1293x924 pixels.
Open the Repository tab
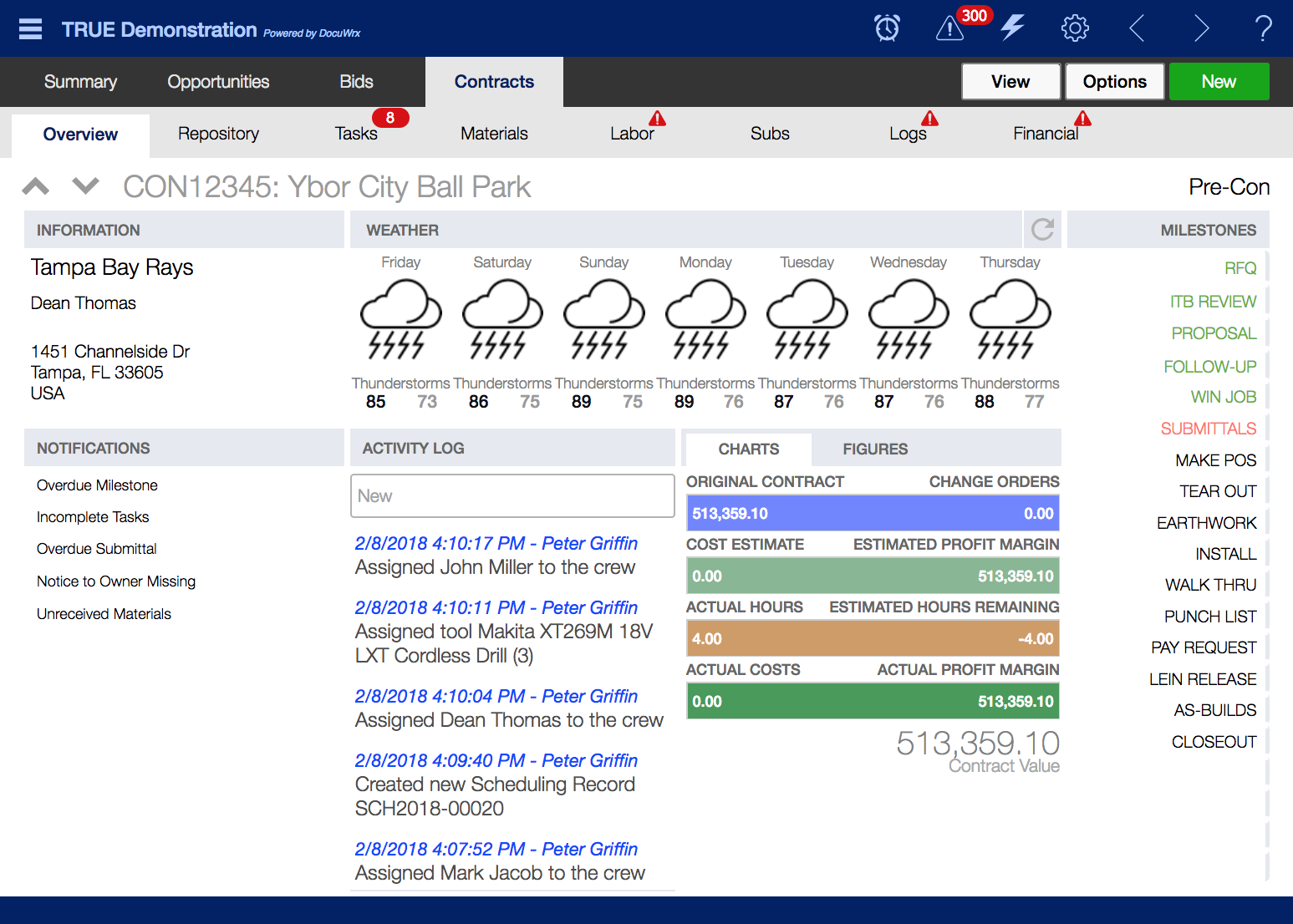coord(218,133)
